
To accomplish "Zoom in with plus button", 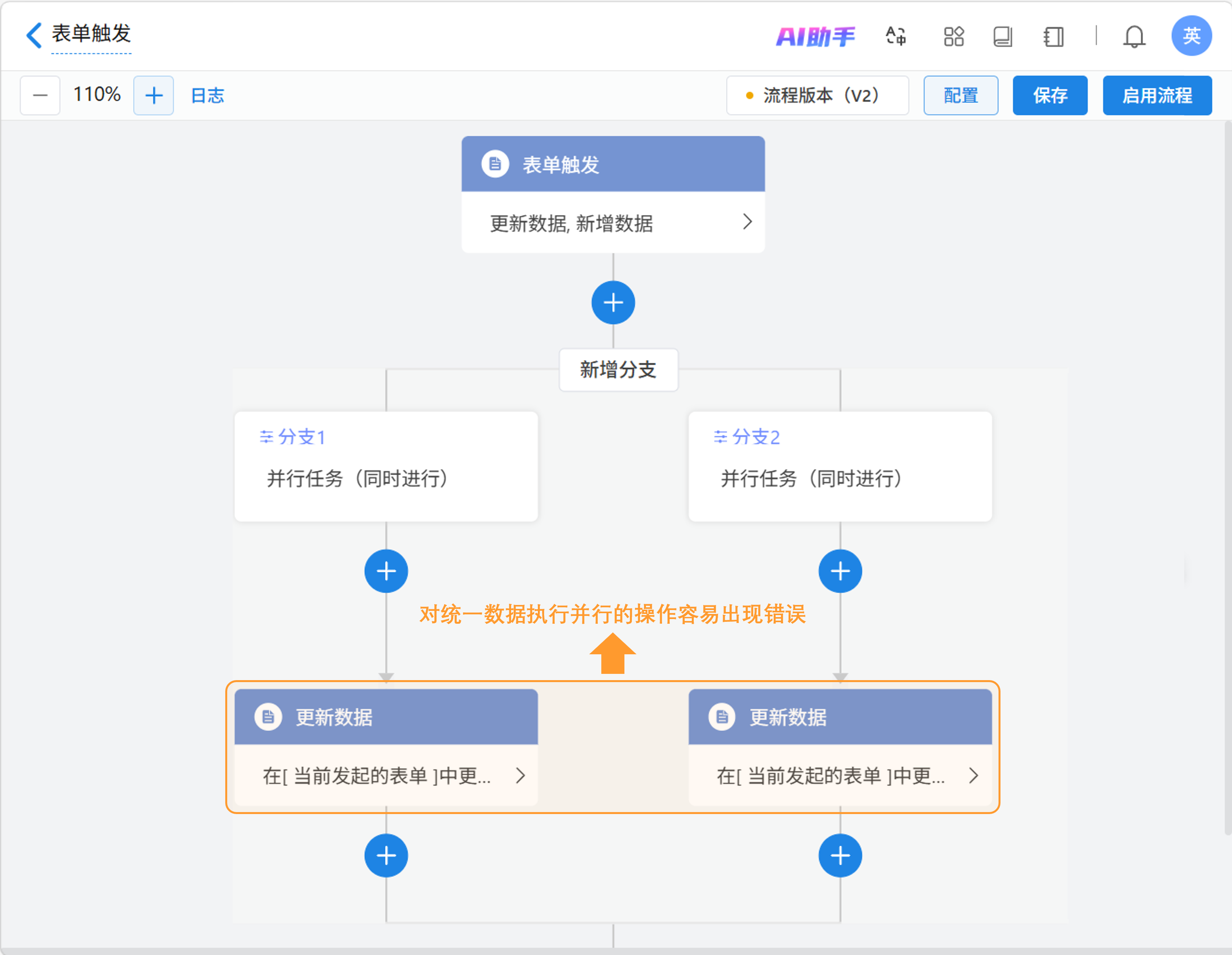I will coord(154,95).
